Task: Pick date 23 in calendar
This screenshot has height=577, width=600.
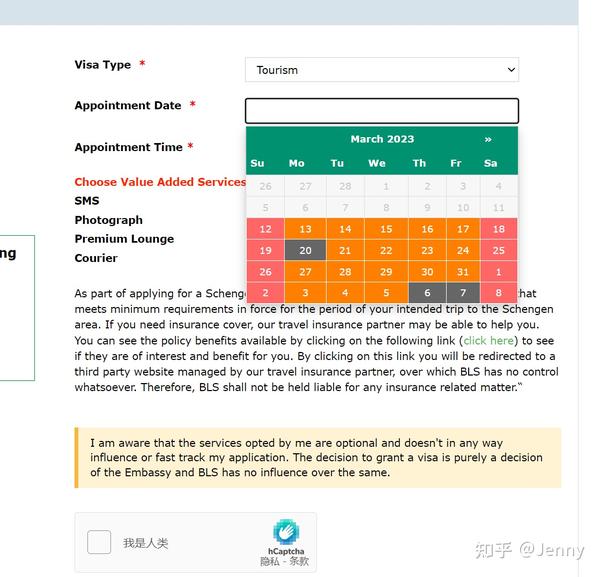Action: click(x=427, y=250)
